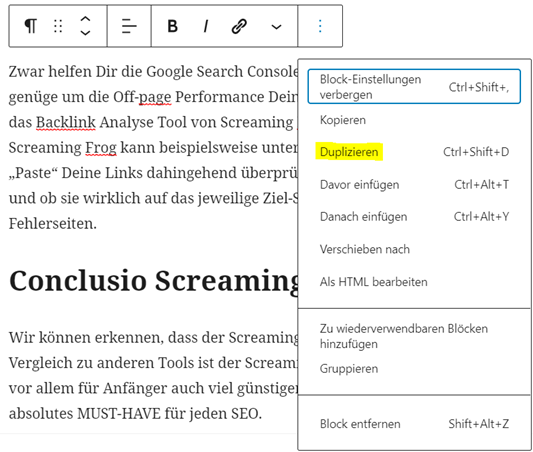The width and height of the screenshot is (533, 452).
Task: Choose Duplizieren from the block menu
Action: (x=414, y=152)
